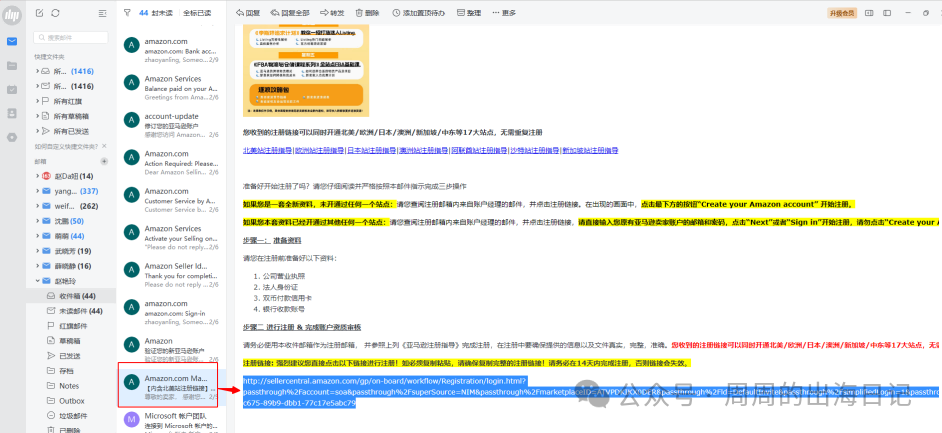
Task: Open the 更多 more options menu
Action: click(504, 13)
